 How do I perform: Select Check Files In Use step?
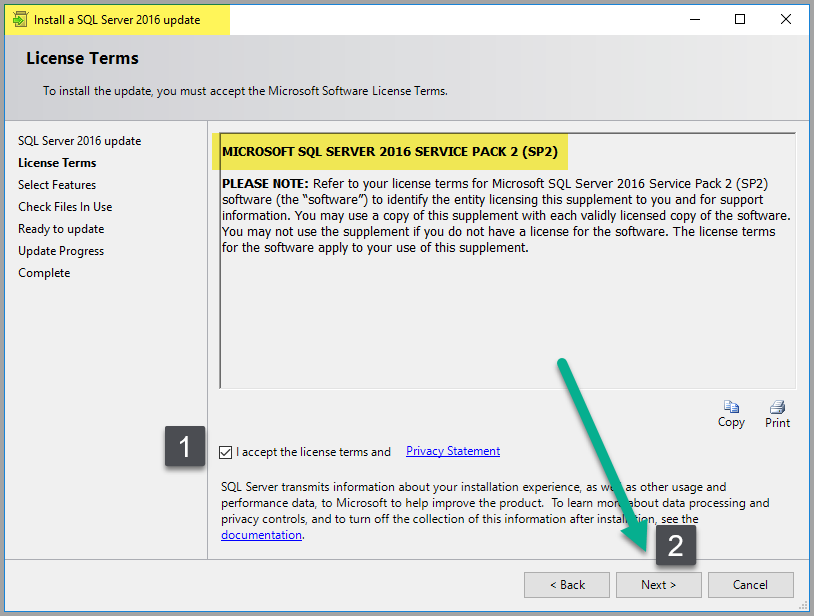tap(65, 207)
